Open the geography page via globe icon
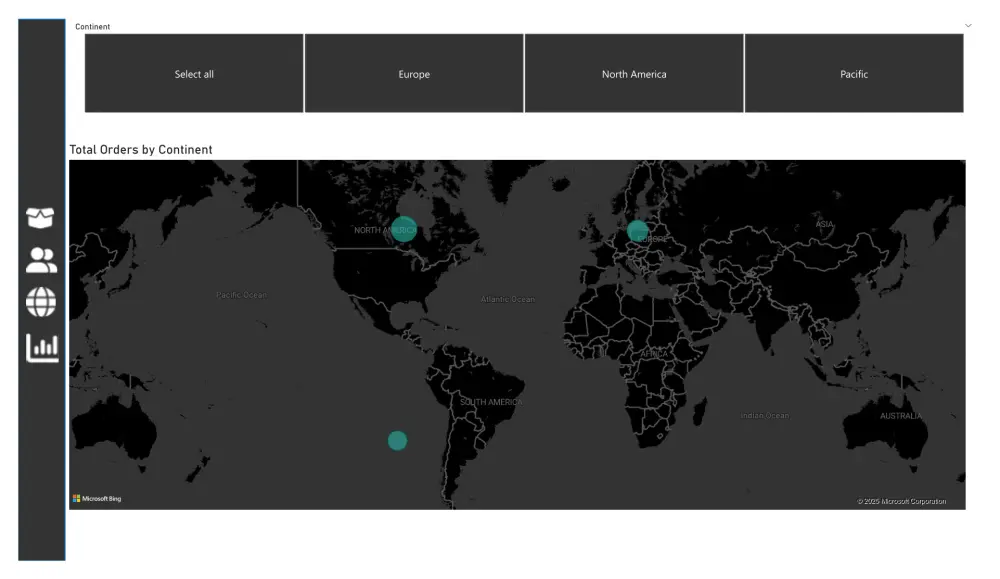Screen dimensions: 1000x579 [x=41, y=303]
